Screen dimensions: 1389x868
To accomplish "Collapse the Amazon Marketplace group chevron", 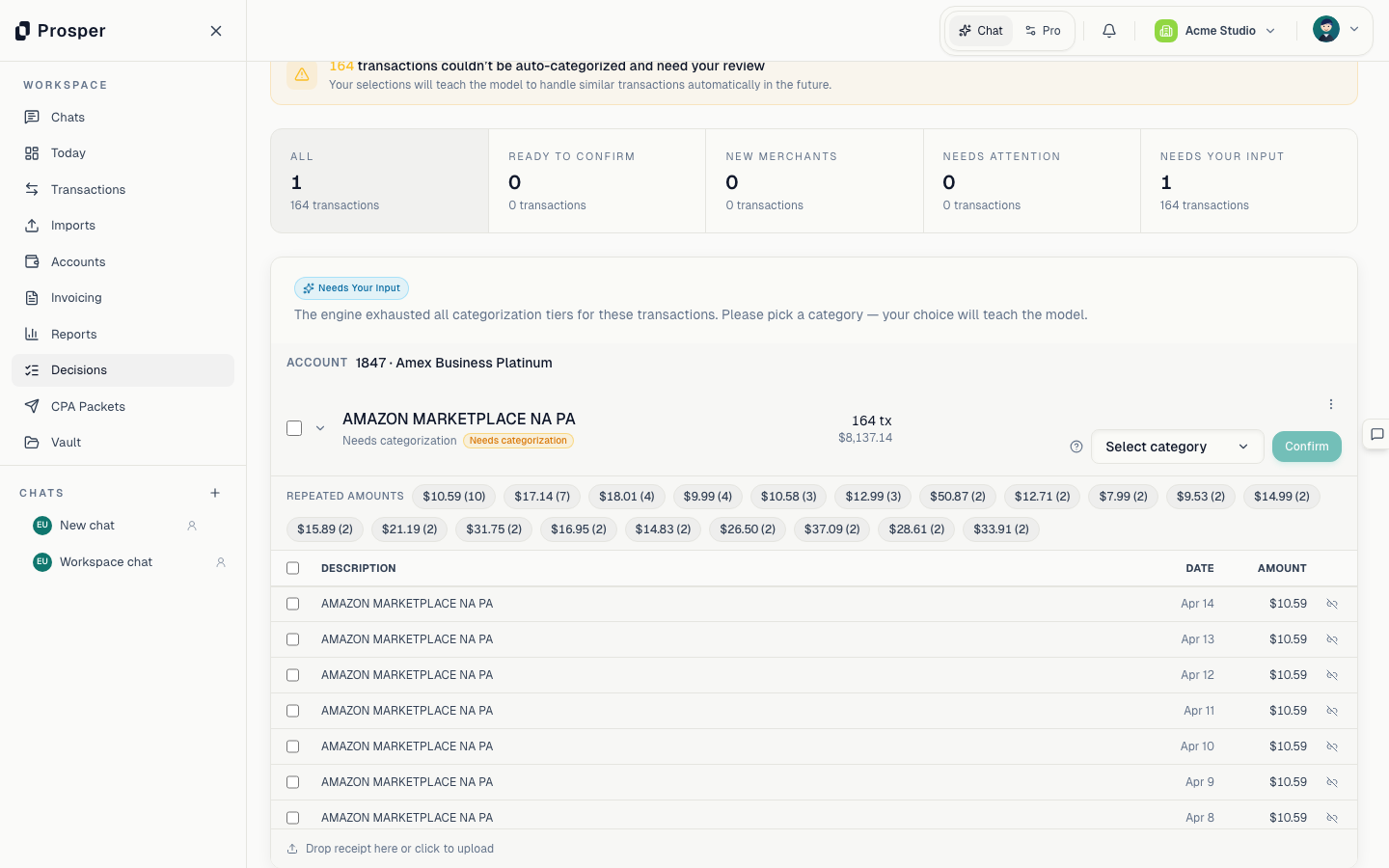I will 320,428.
